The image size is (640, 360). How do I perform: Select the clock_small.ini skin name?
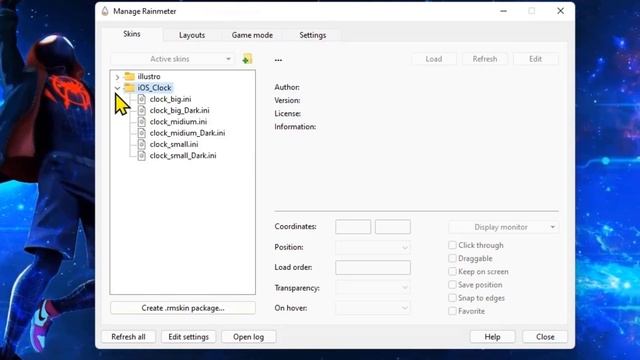pyautogui.click(x=174, y=144)
